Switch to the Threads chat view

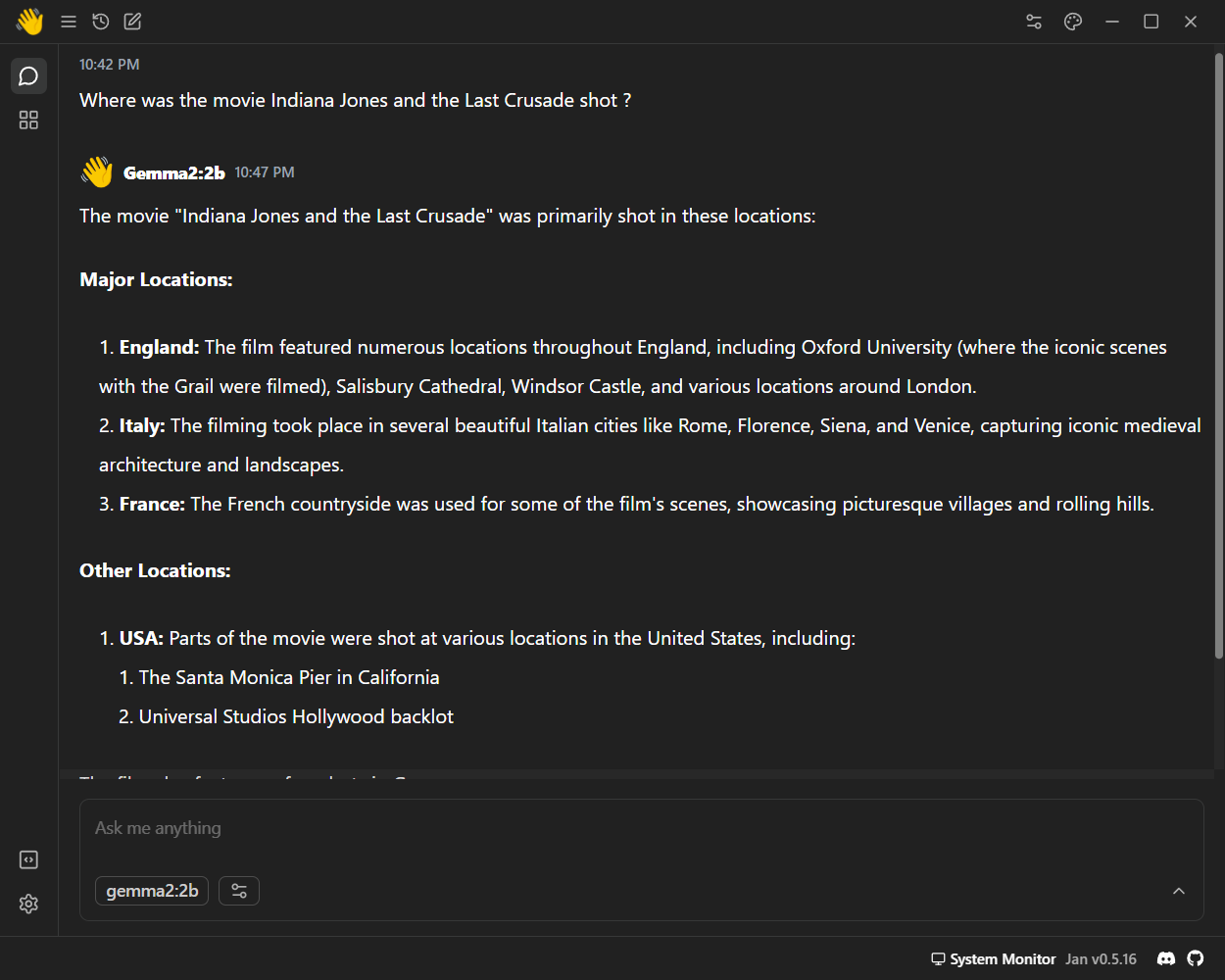point(28,76)
